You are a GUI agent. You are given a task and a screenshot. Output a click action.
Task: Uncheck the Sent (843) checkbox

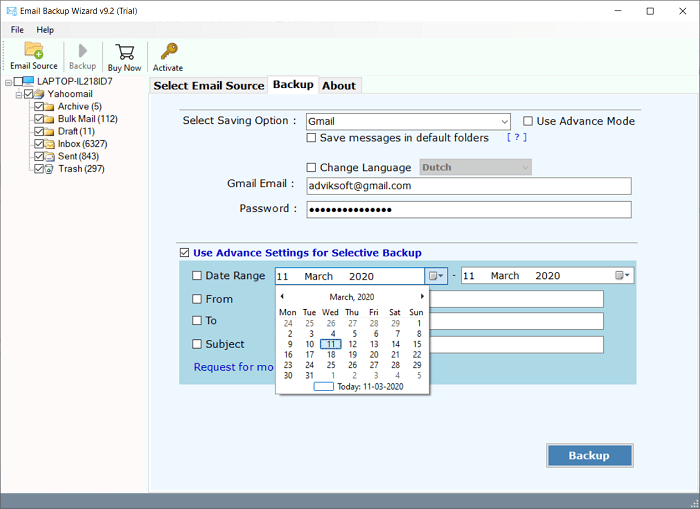tap(39, 156)
